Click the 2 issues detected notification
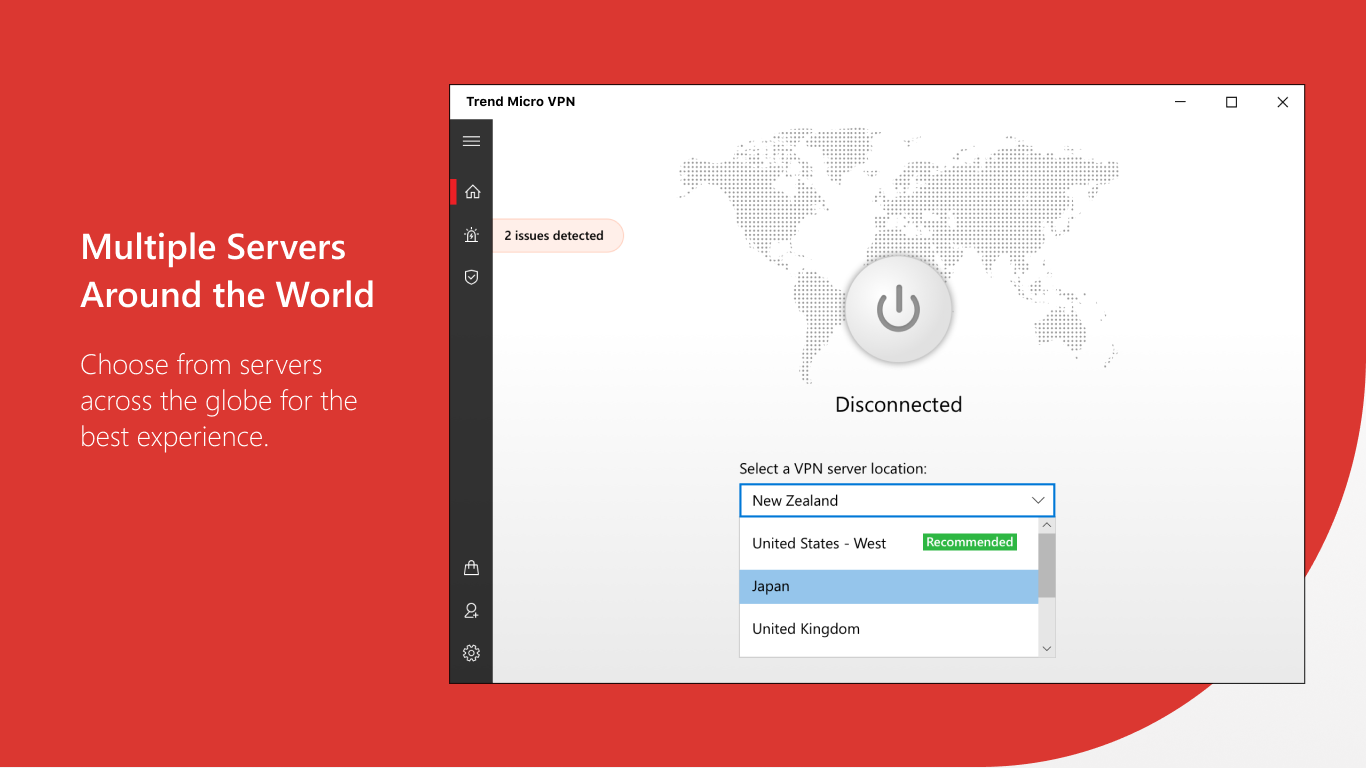 (x=554, y=235)
